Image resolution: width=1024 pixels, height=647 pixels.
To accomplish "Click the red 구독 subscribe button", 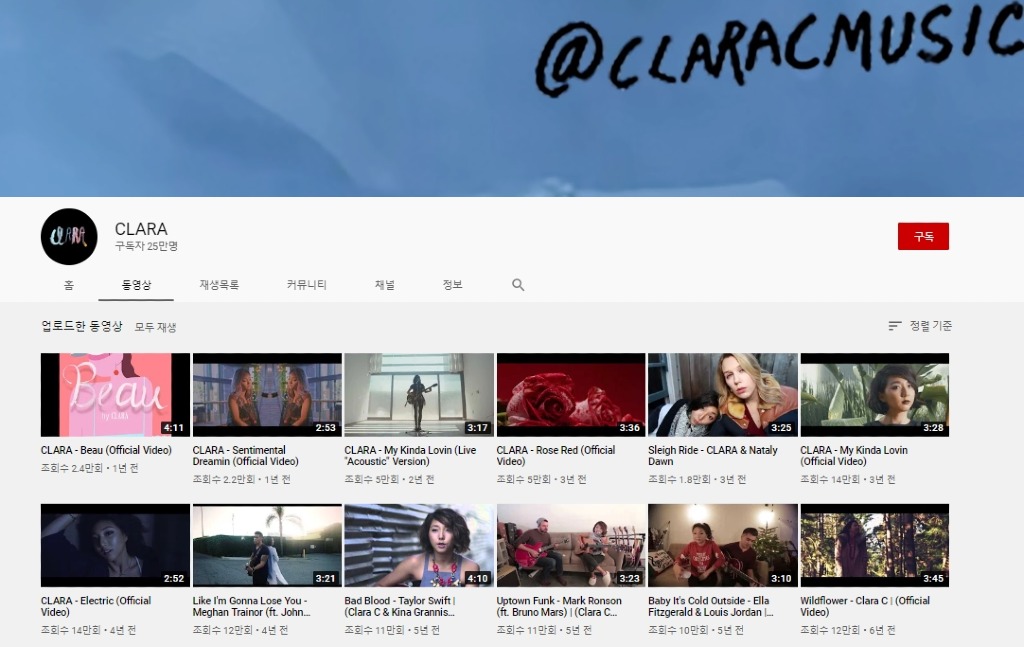I will [x=923, y=236].
